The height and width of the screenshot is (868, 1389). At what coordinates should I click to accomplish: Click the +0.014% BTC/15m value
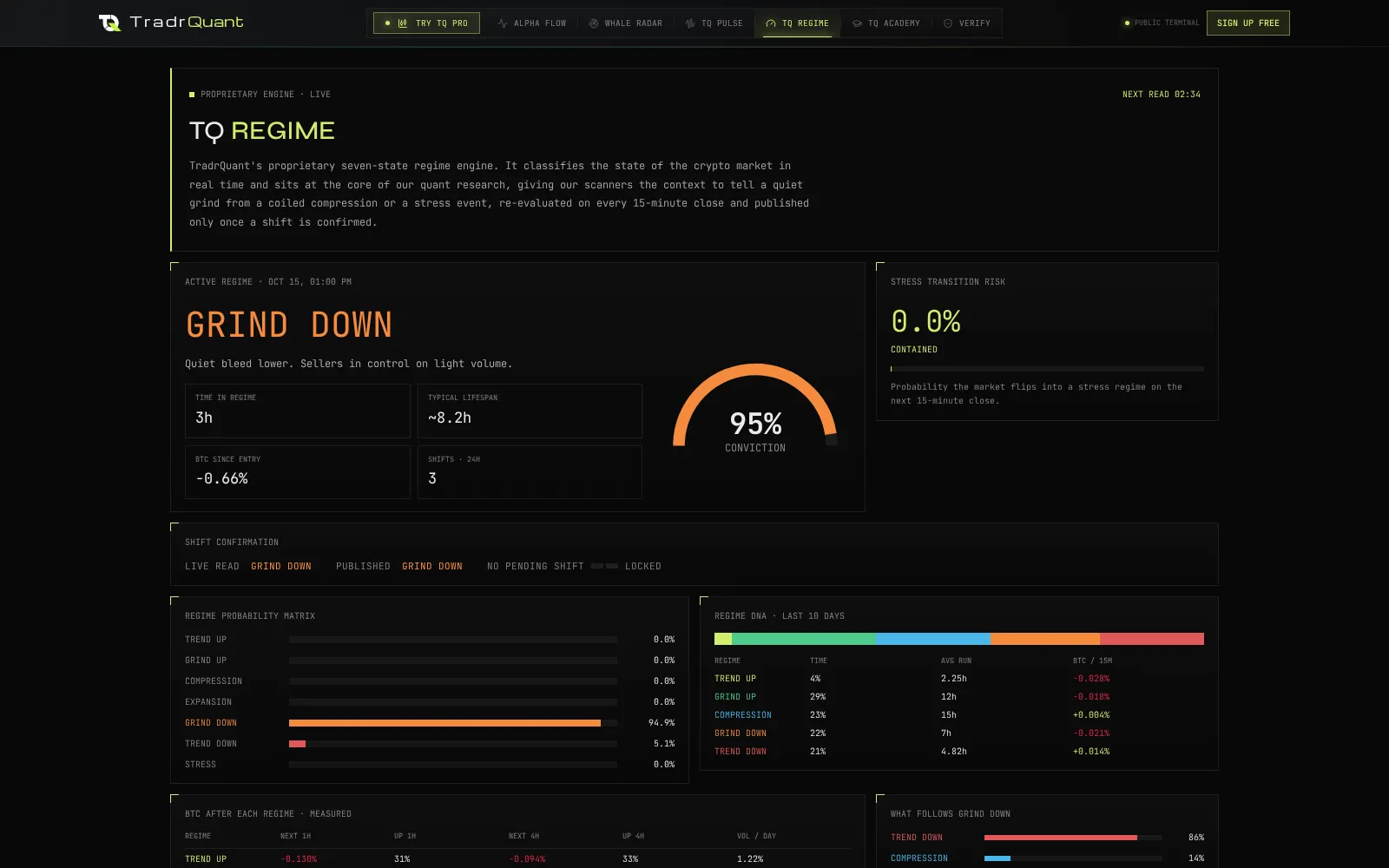click(1091, 752)
